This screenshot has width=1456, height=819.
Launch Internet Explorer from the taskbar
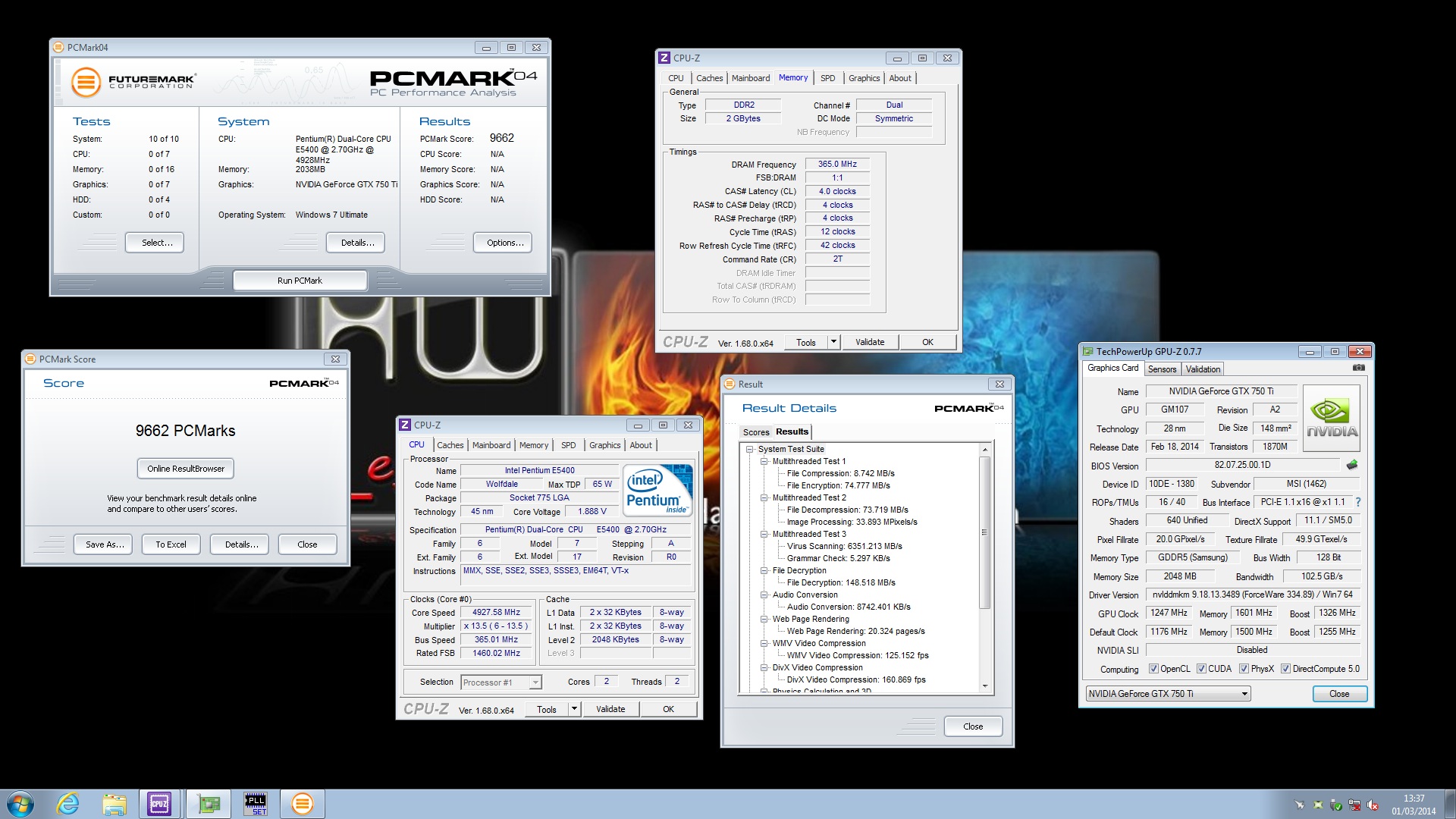pos(68,804)
